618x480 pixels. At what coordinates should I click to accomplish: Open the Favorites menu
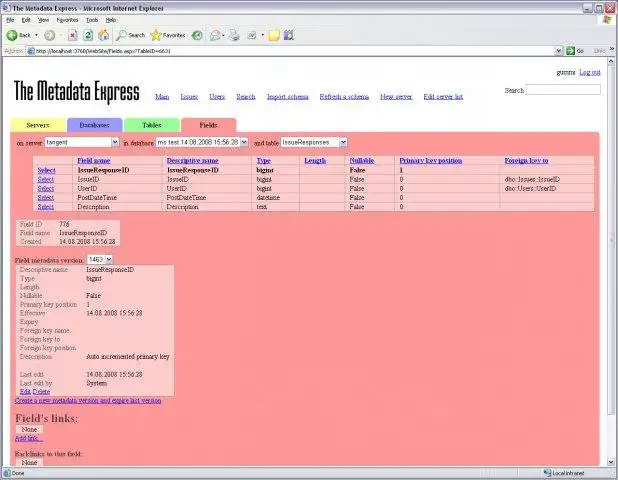(x=67, y=20)
